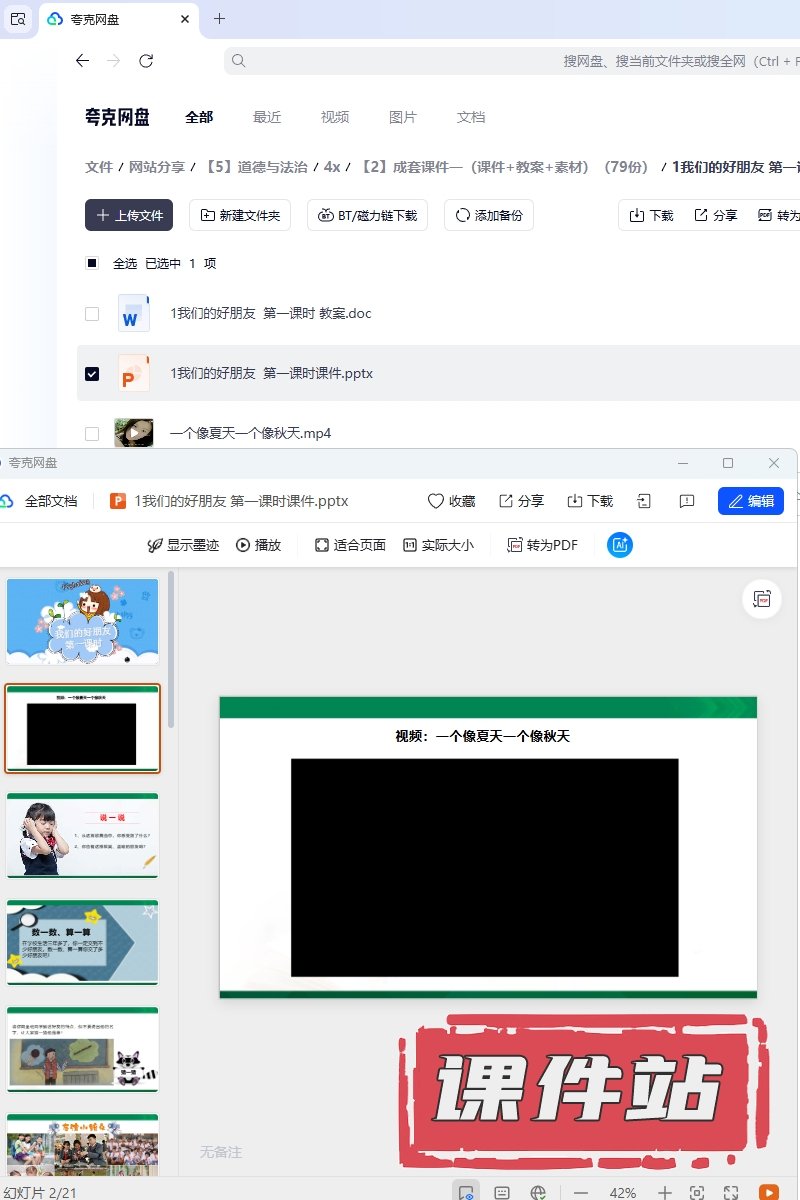Click the blue 编辑 edit button
800x1200 pixels.
coord(750,501)
